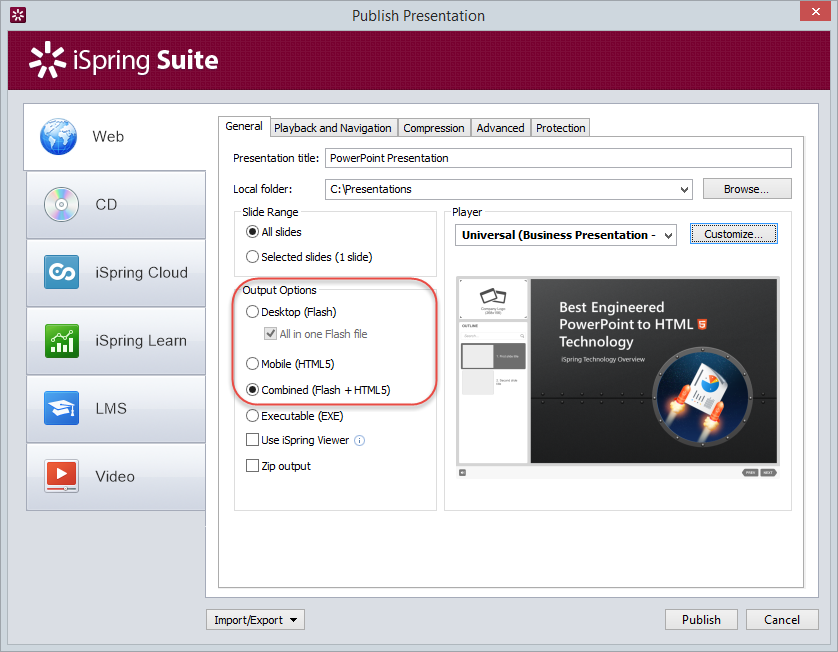This screenshot has height=652, width=838.
Task: Expand the Import/Export menu
Action: pos(255,619)
